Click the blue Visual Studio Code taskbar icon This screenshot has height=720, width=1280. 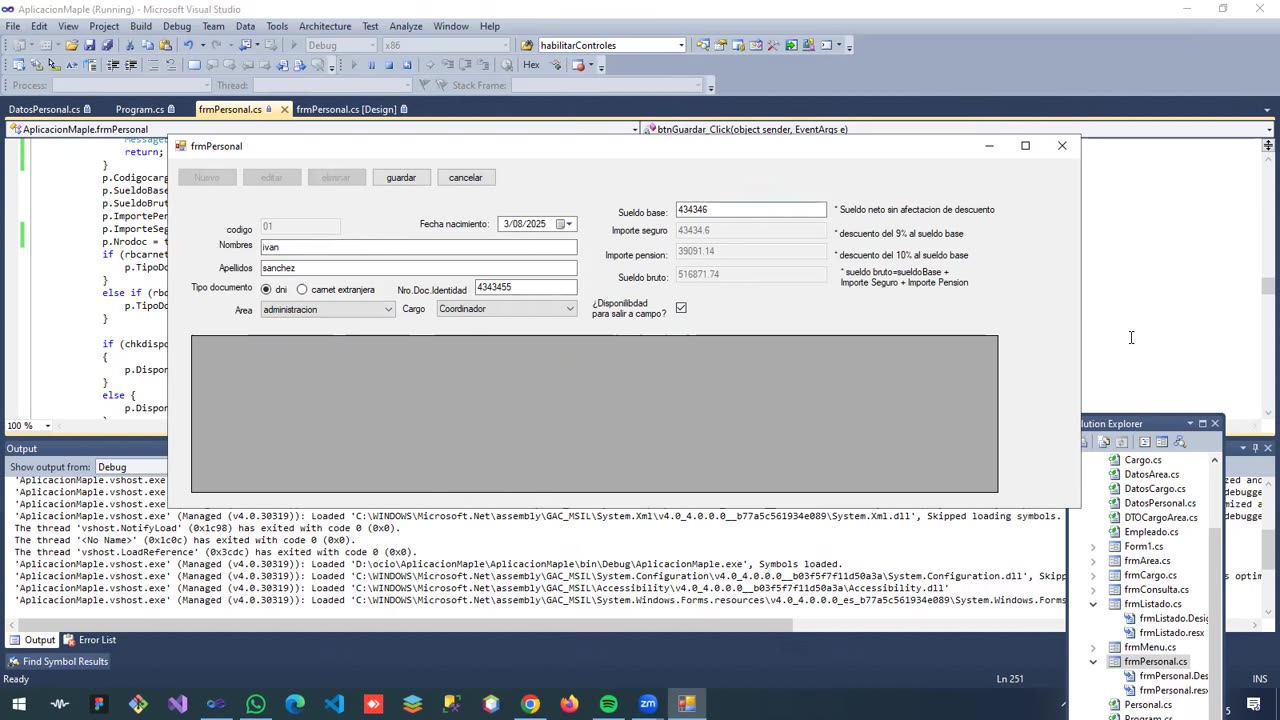click(334, 704)
